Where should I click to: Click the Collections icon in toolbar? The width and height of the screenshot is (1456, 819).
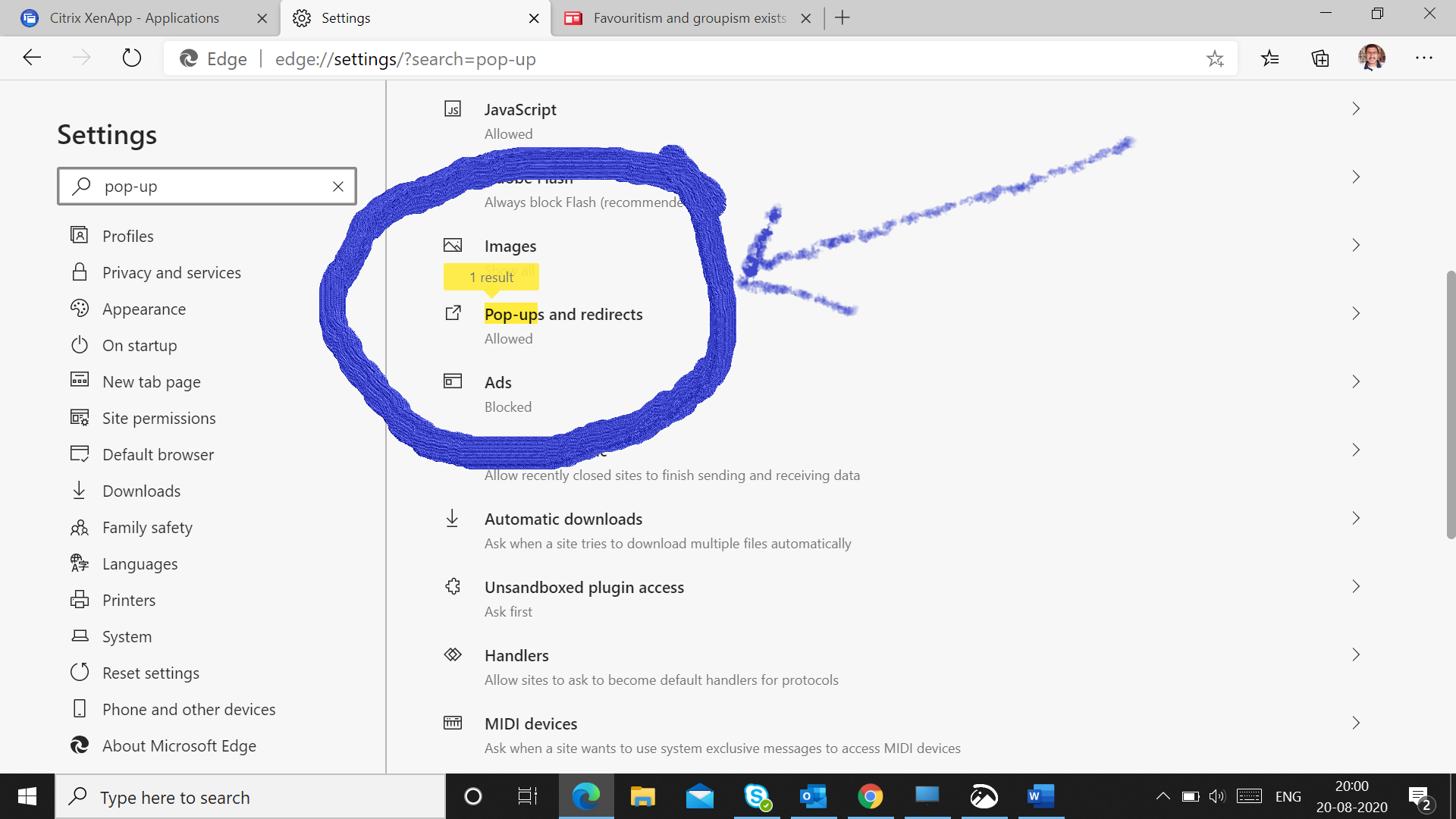coord(1320,58)
